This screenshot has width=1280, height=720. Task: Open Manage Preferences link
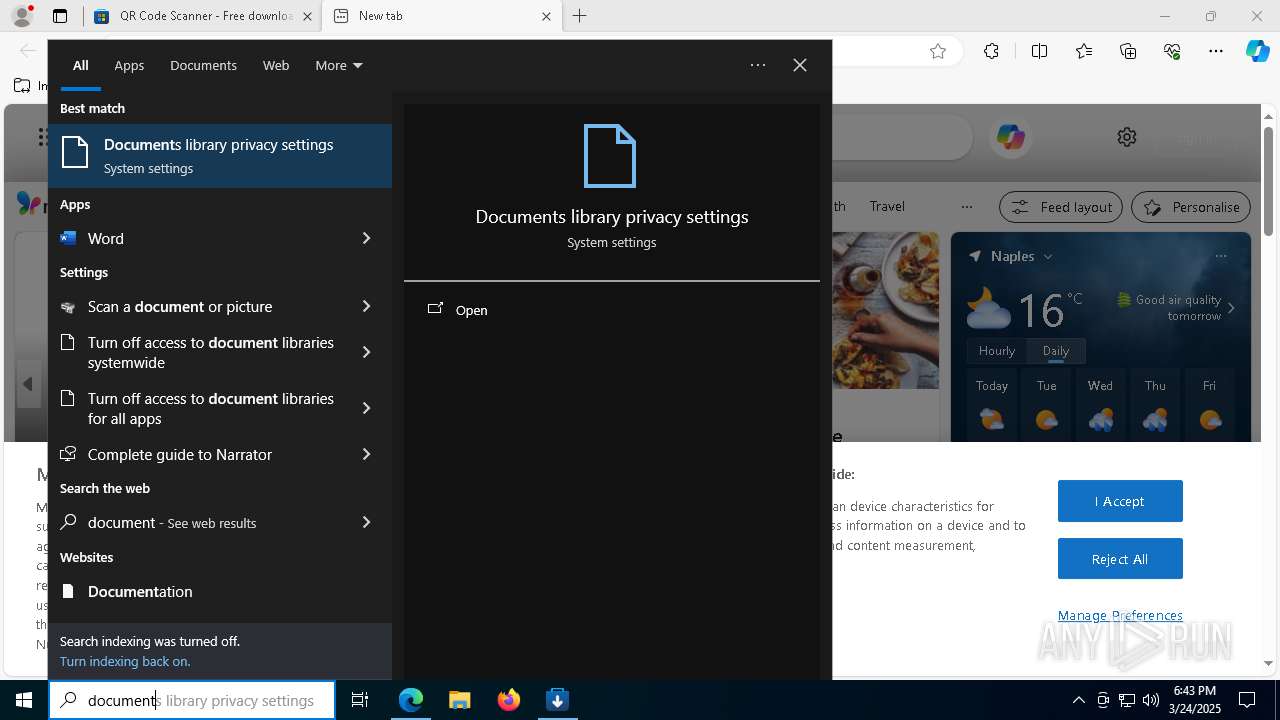[1120, 615]
